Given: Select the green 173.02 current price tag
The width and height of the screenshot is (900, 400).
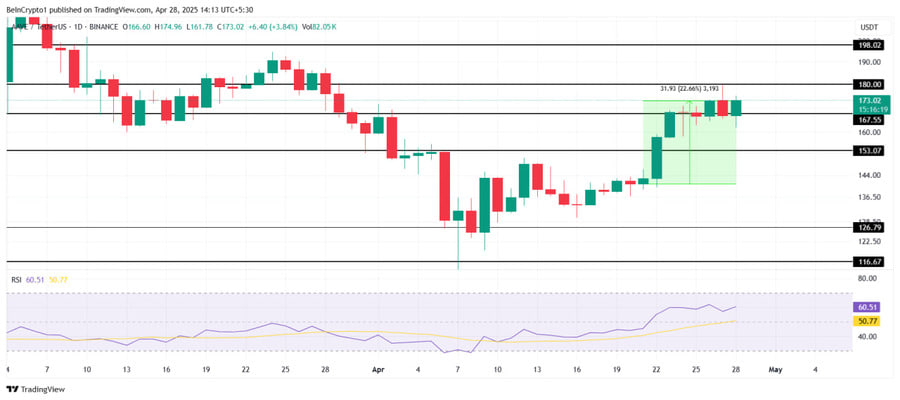Looking at the screenshot, I should pos(871,100).
